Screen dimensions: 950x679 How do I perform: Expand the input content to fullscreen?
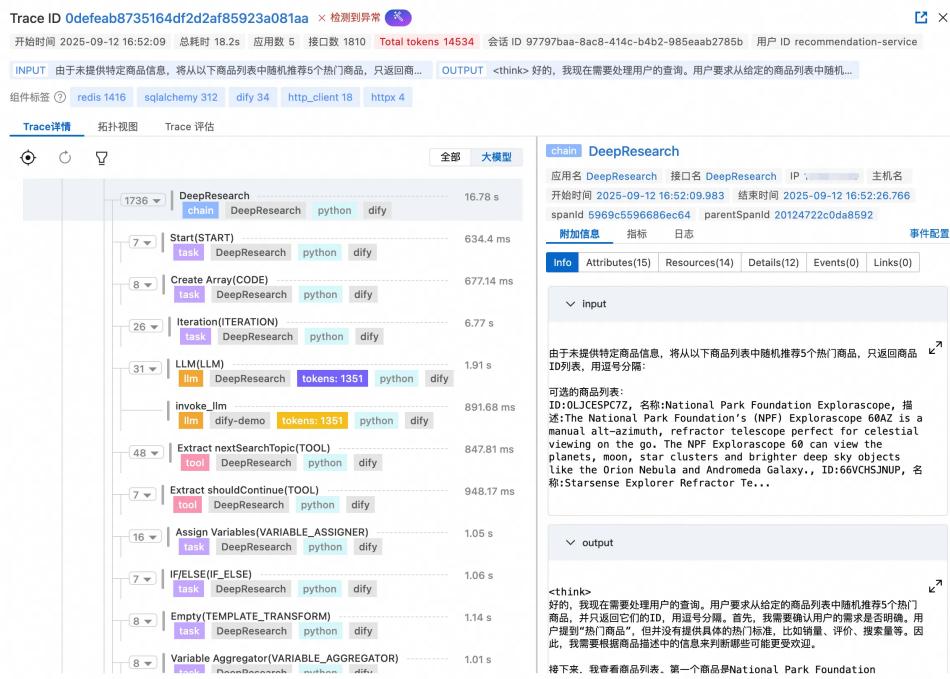click(935, 348)
